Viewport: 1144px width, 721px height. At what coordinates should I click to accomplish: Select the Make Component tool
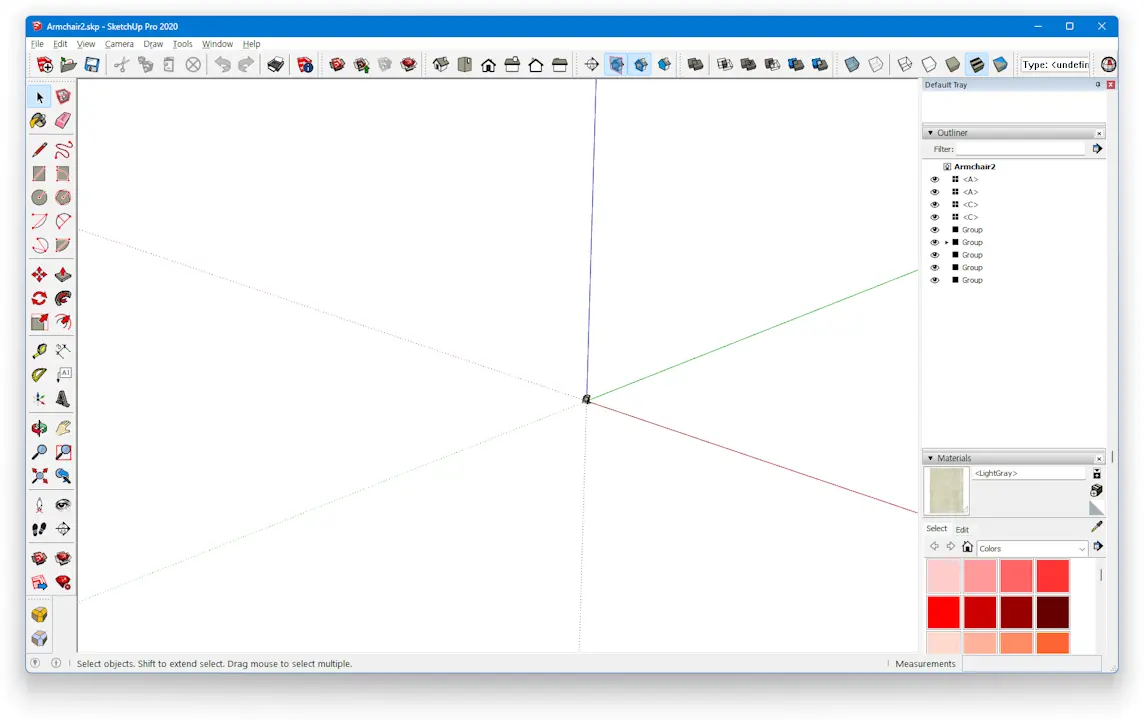point(63,97)
